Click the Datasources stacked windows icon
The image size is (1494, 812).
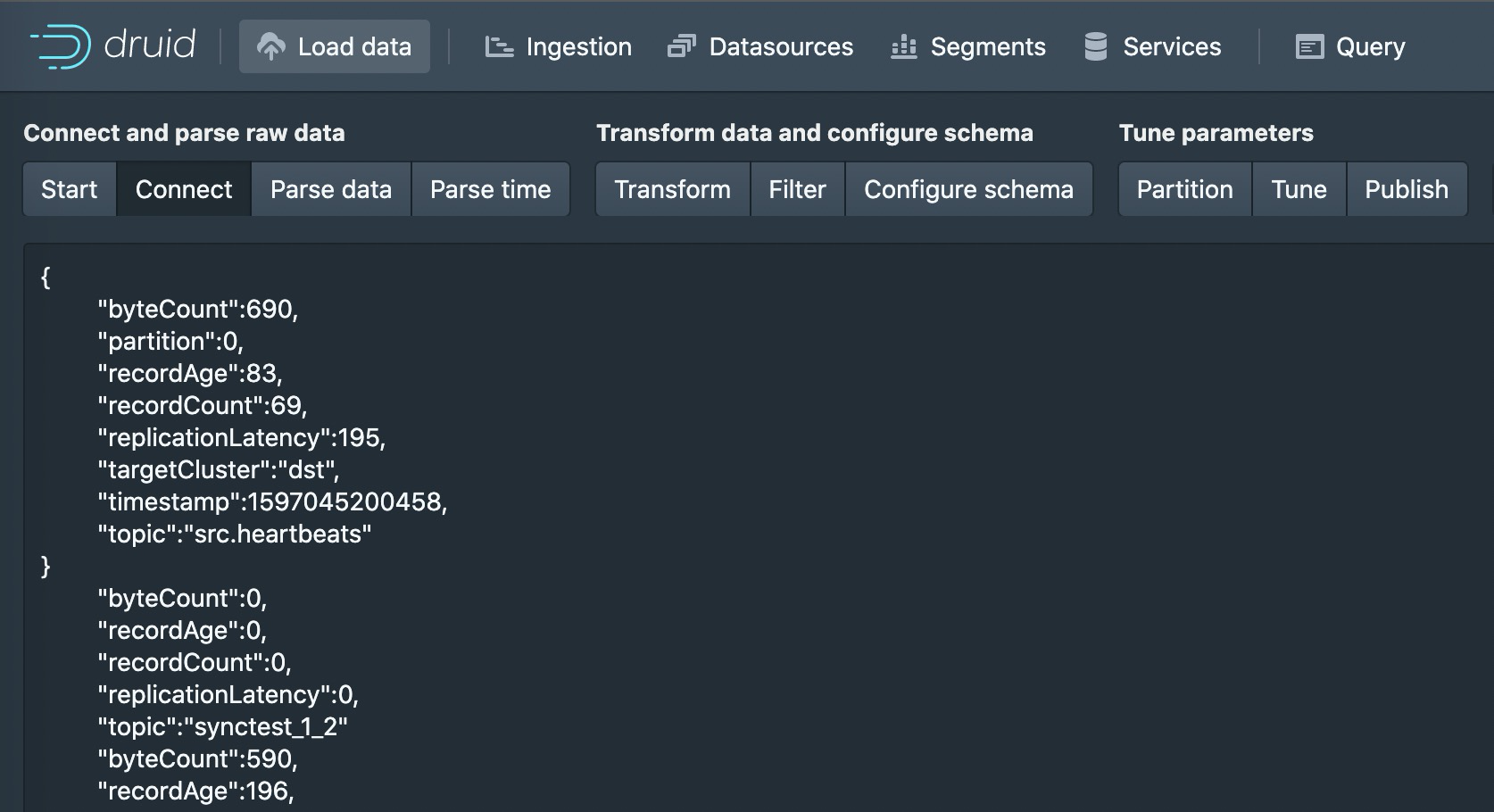(x=682, y=46)
